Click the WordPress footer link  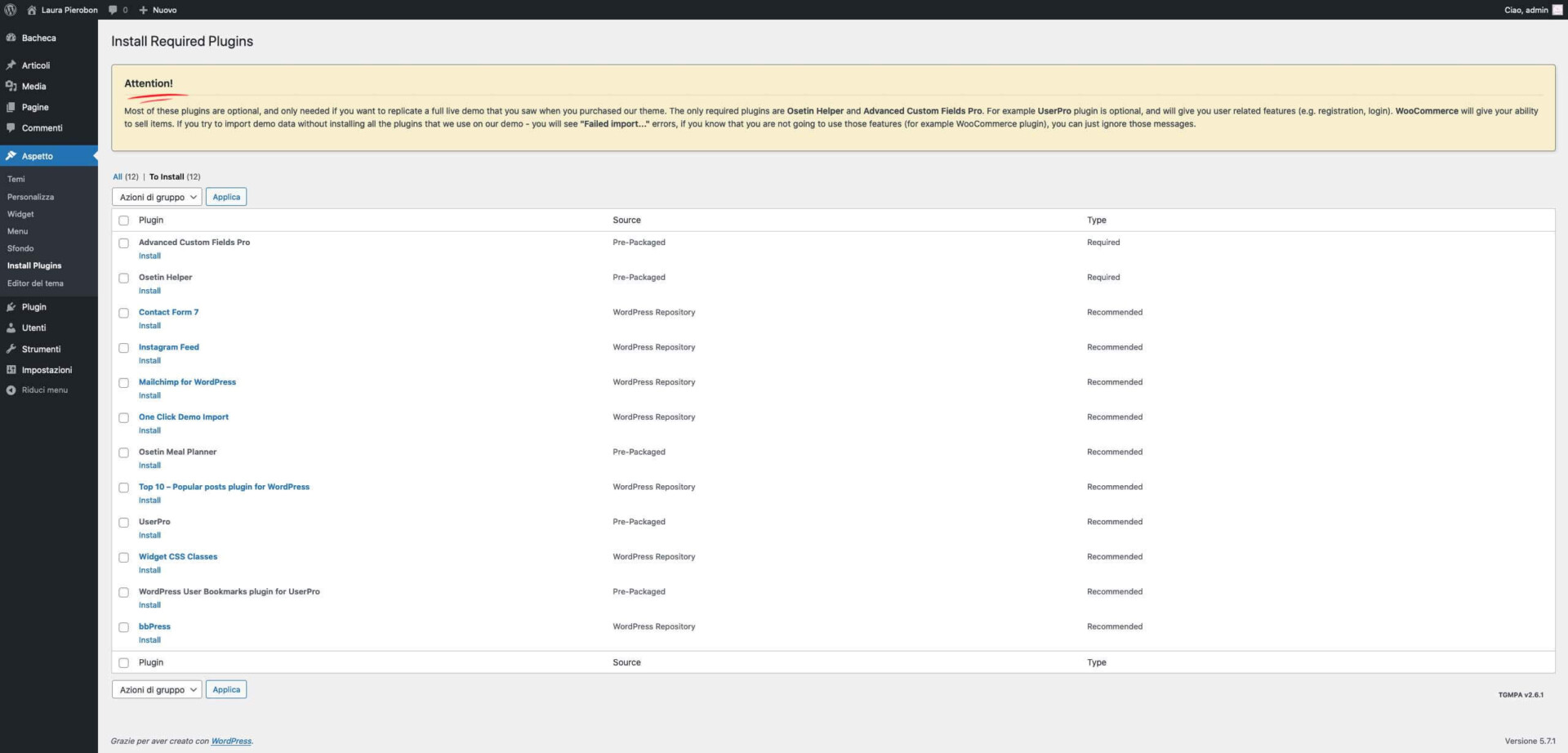click(x=231, y=742)
